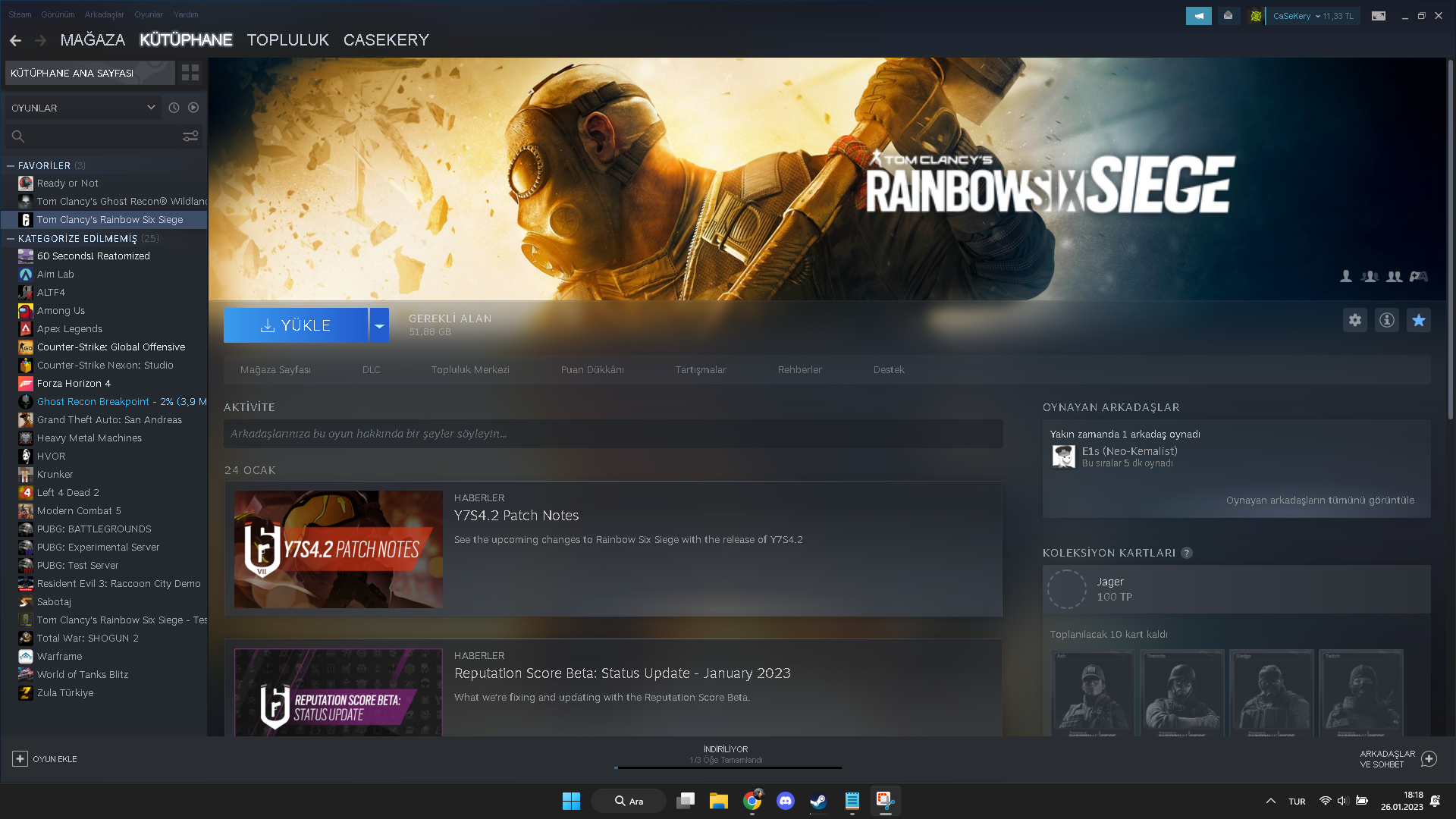Open the announcements megaphone icon
Image resolution: width=1456 pixels, height=819 pixels.
point(1199,16)
